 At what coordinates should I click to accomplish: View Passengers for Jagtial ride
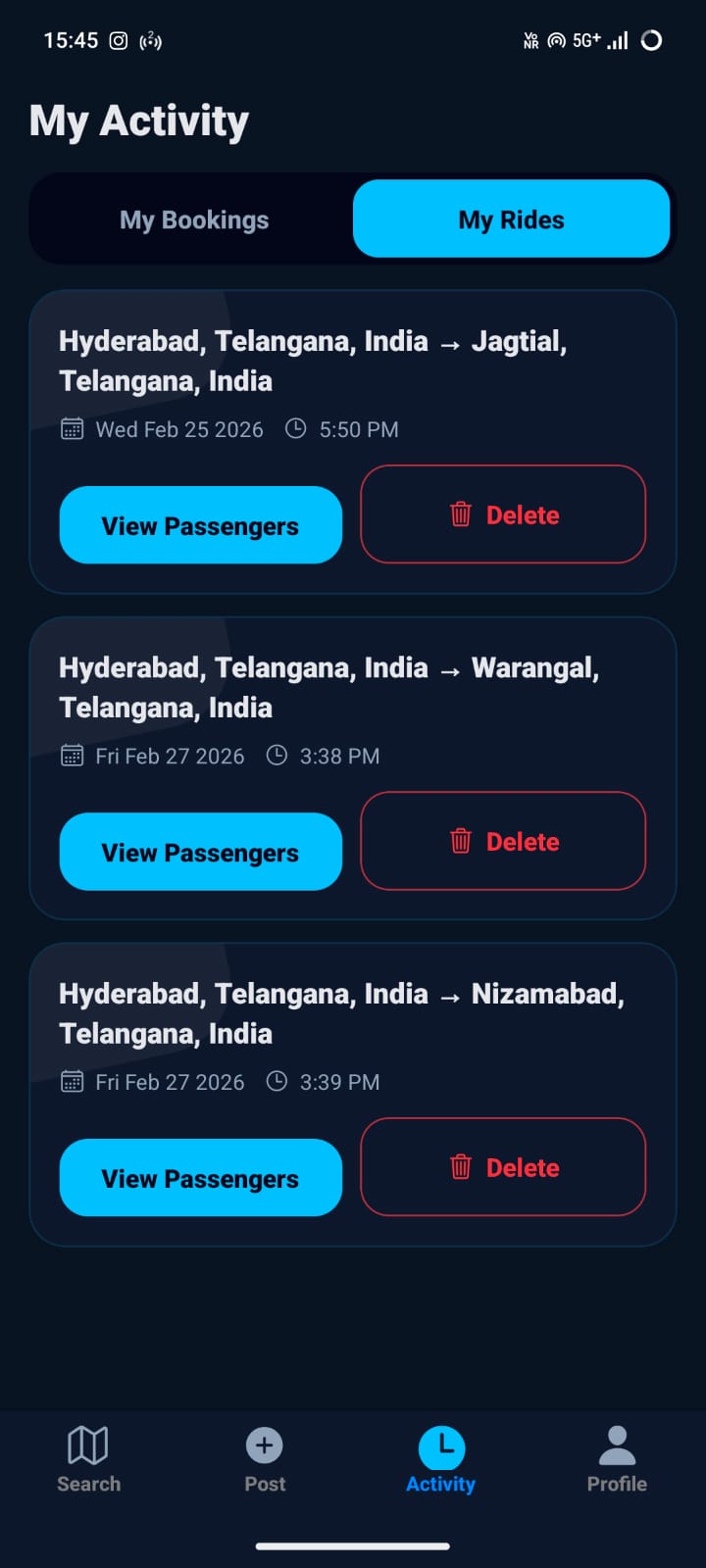(200, 525)
